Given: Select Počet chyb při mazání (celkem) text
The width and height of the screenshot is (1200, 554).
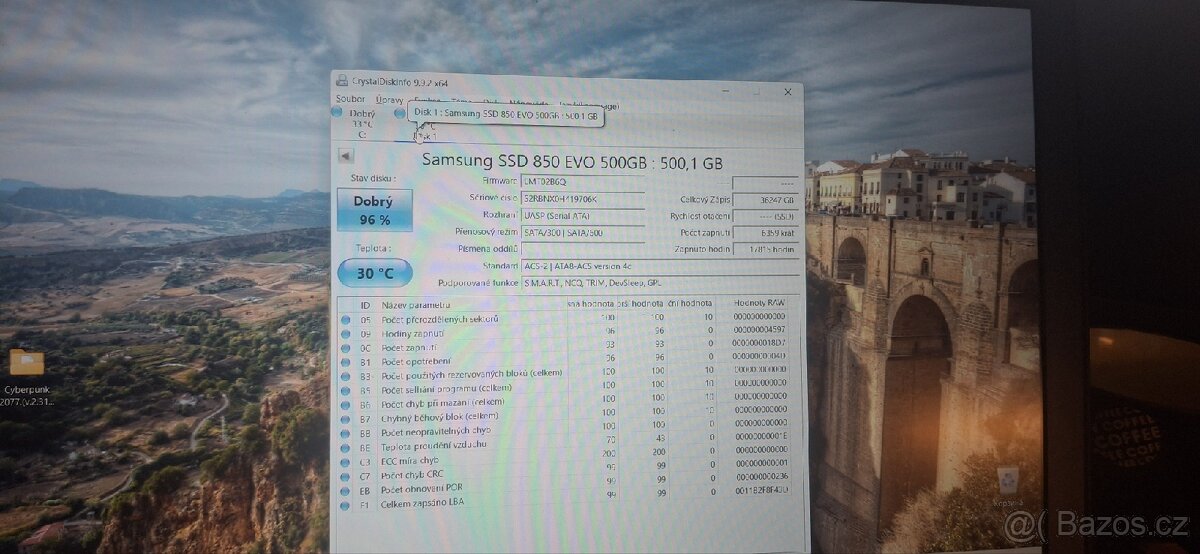Looking at the screenshot, I should [442, 402].
